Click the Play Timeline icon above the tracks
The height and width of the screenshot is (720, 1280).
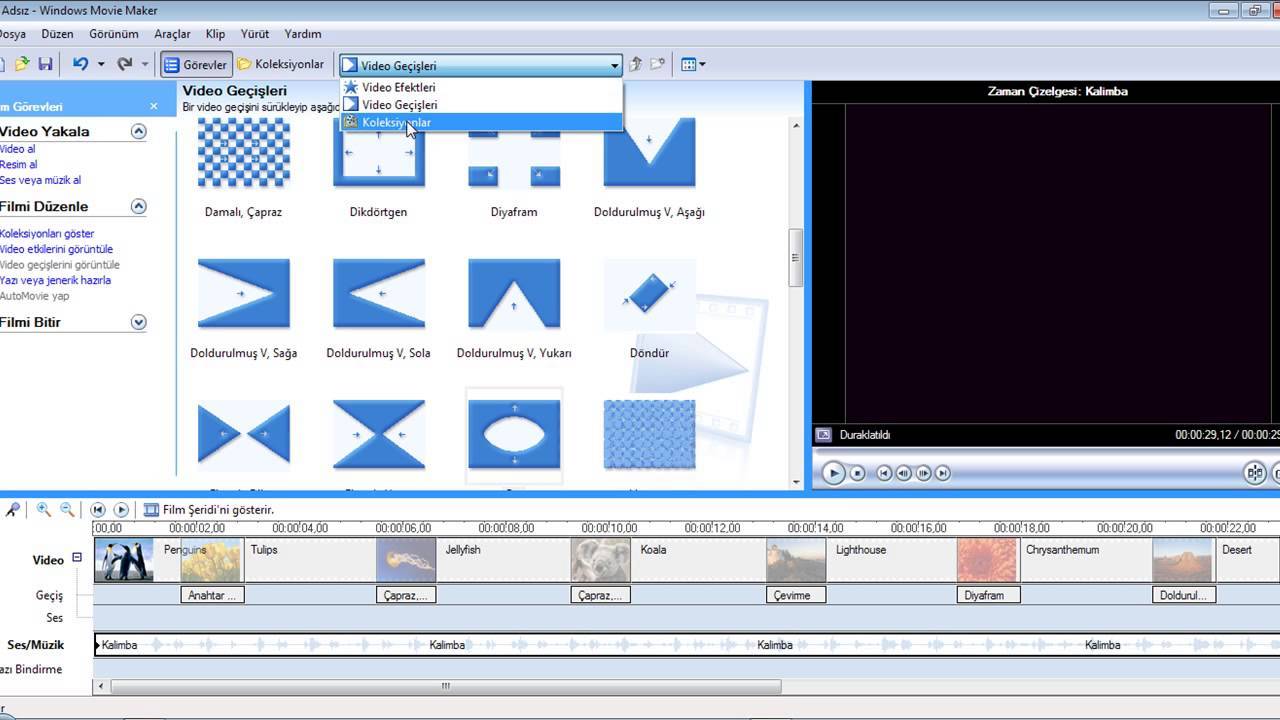click(121, 510)
